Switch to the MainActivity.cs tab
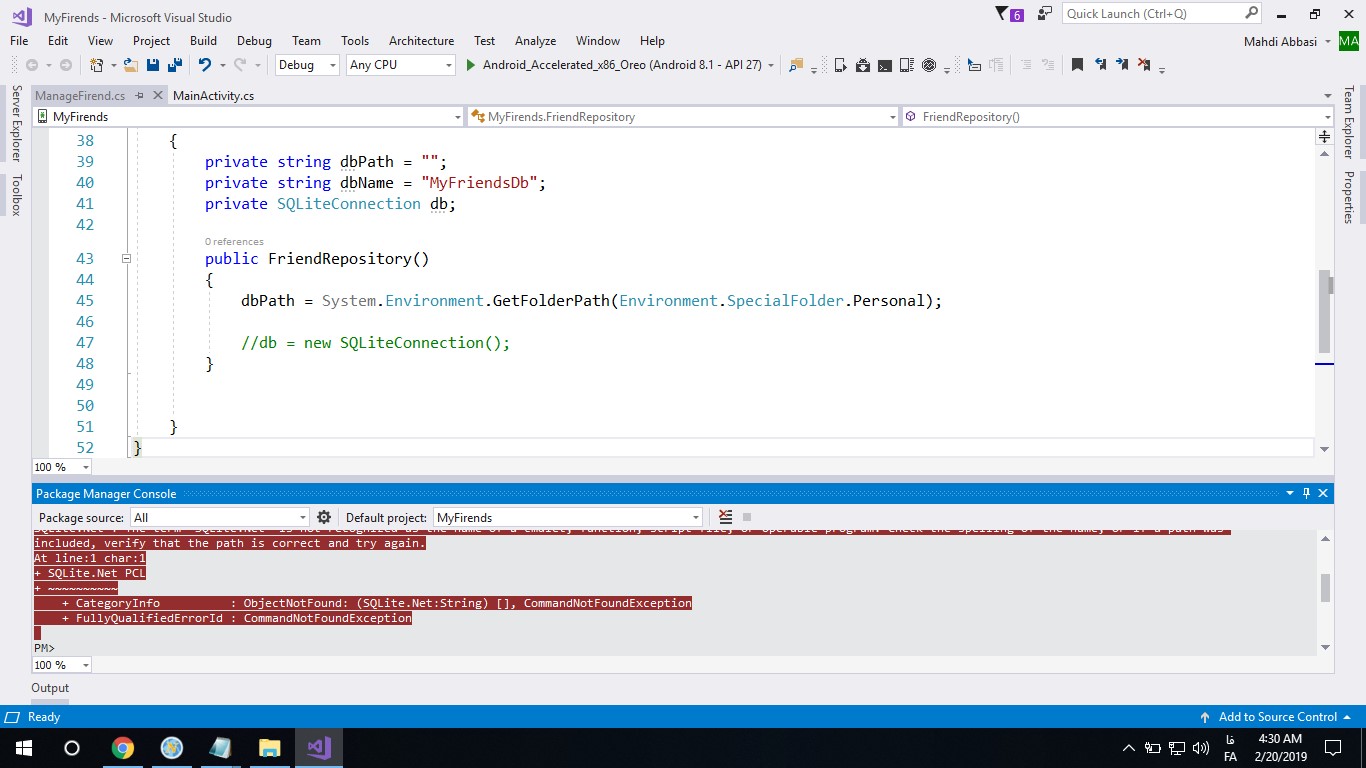The image size is (1366, 768). pyautogui.click(x=213, y=96)
